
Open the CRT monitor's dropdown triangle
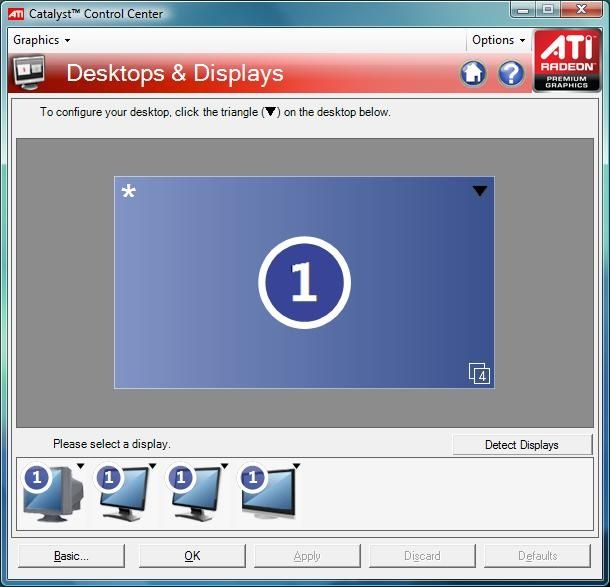pos(81,466)
